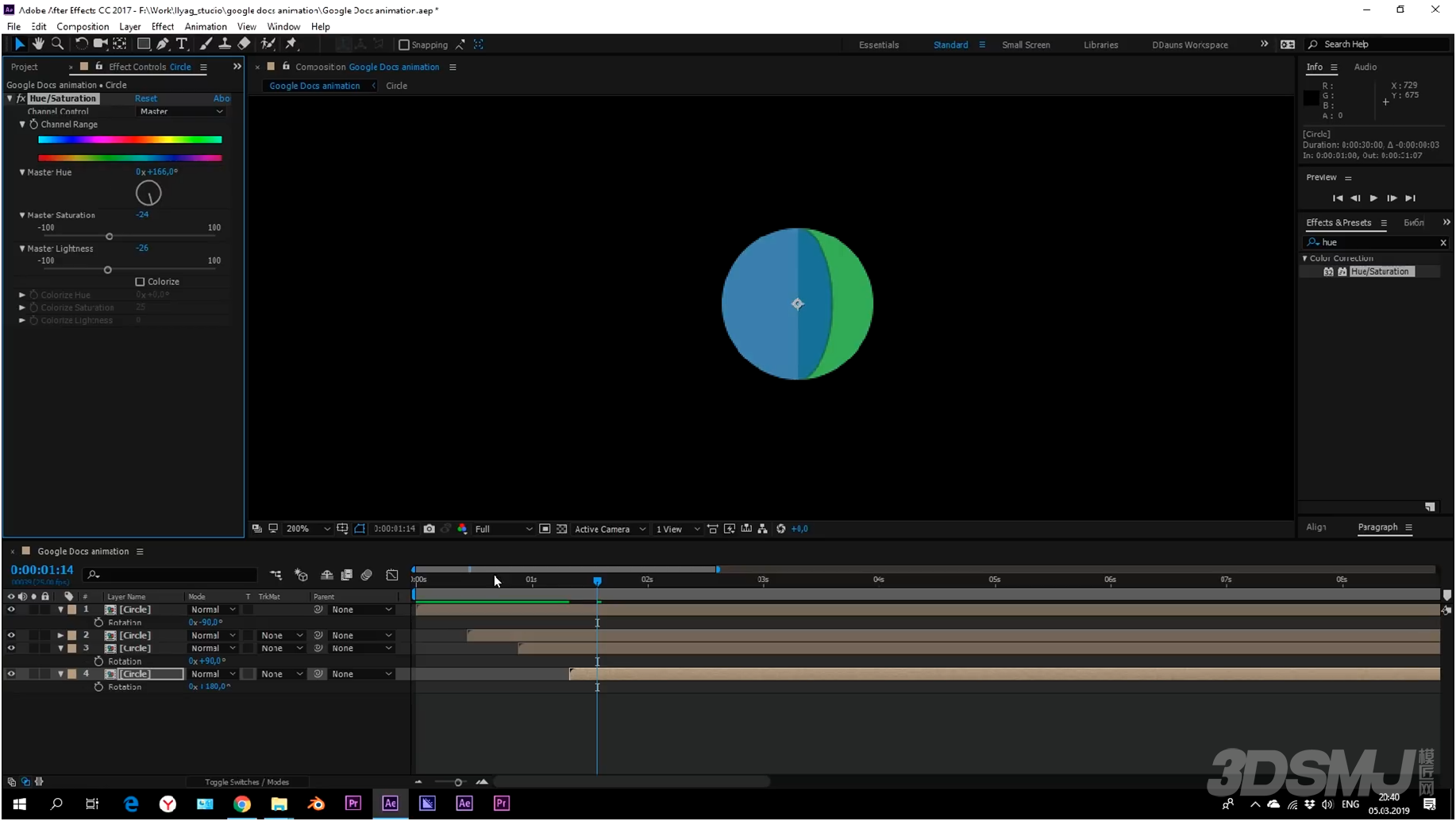Image resolution: width=1456 pixels, height=821 pixels.
Task: Select the Brush tool
Action: point(206,44)
